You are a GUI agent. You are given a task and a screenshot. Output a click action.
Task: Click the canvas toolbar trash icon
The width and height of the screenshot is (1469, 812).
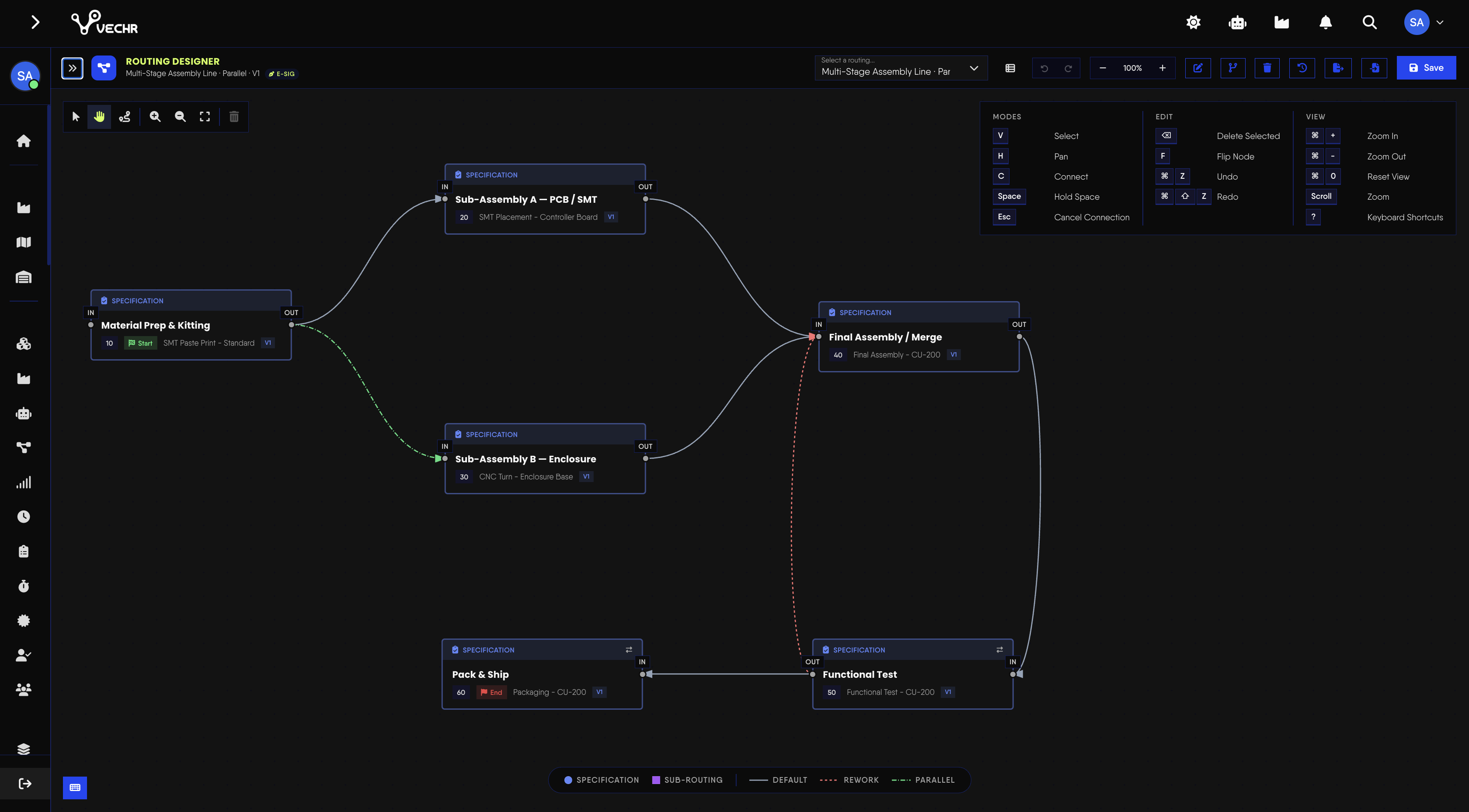pos(234,117)
